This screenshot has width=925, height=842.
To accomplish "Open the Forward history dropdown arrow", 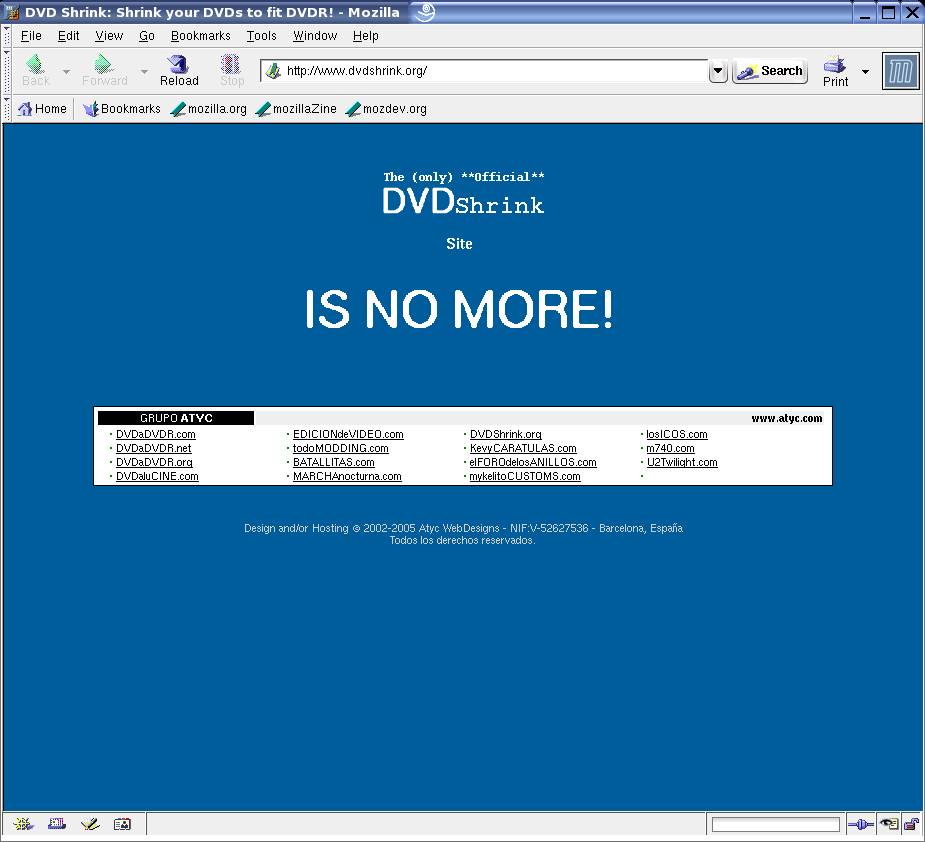I will (x=144, y=71).
